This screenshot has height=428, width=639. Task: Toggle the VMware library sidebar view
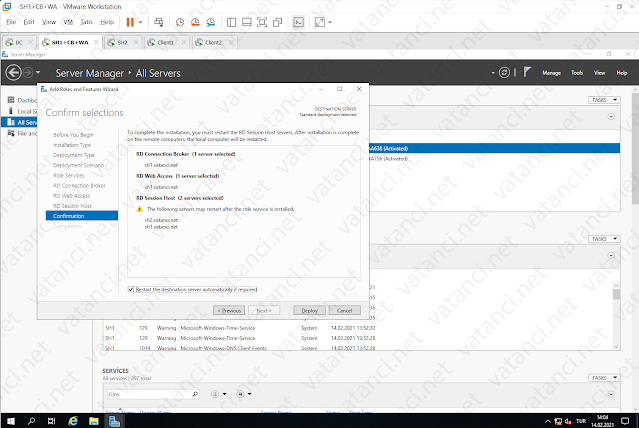(x=231, y=22)
